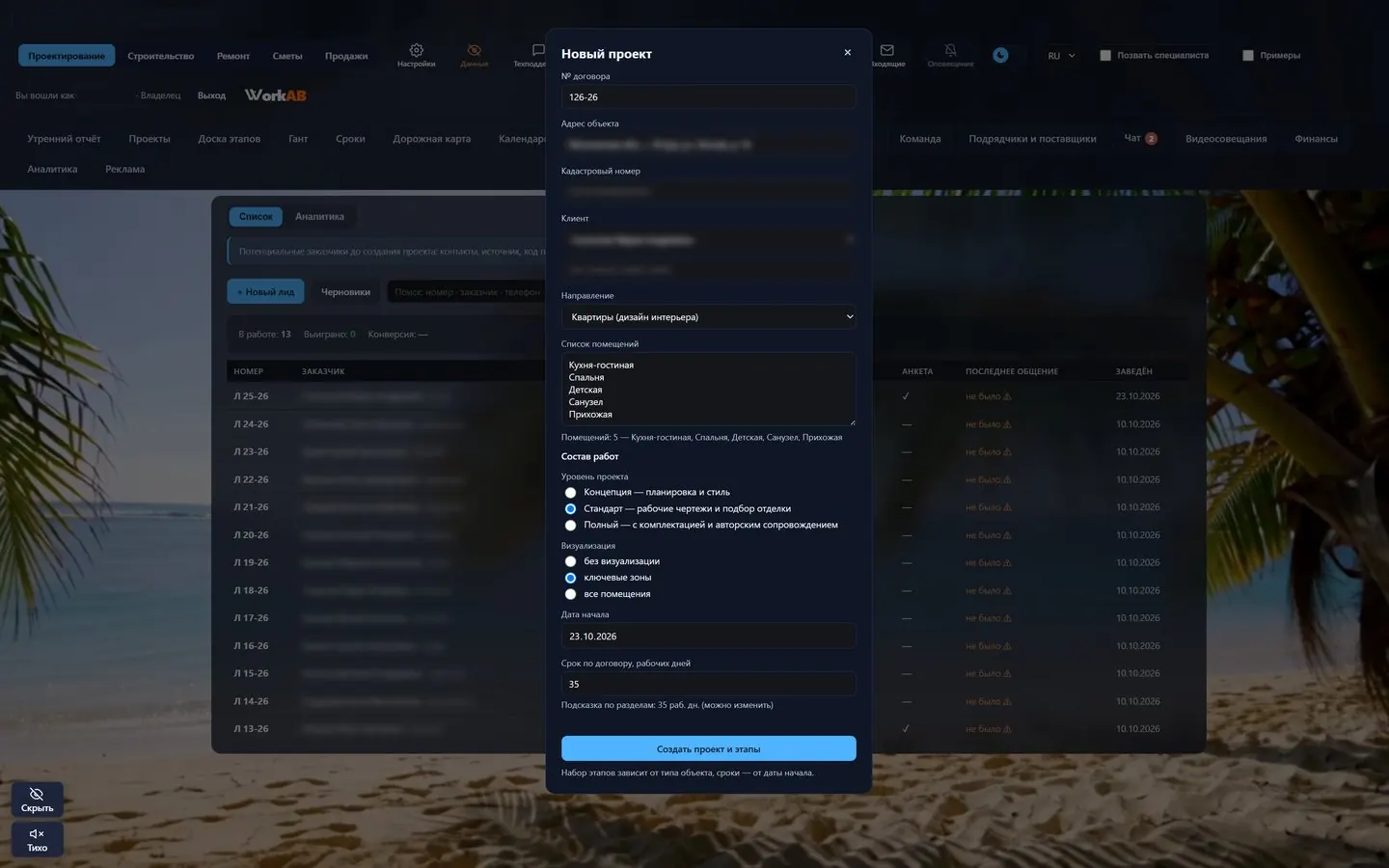Choose все помещения visualization option
Screen dimensions: 1389x868
click(x=571, y=594)
